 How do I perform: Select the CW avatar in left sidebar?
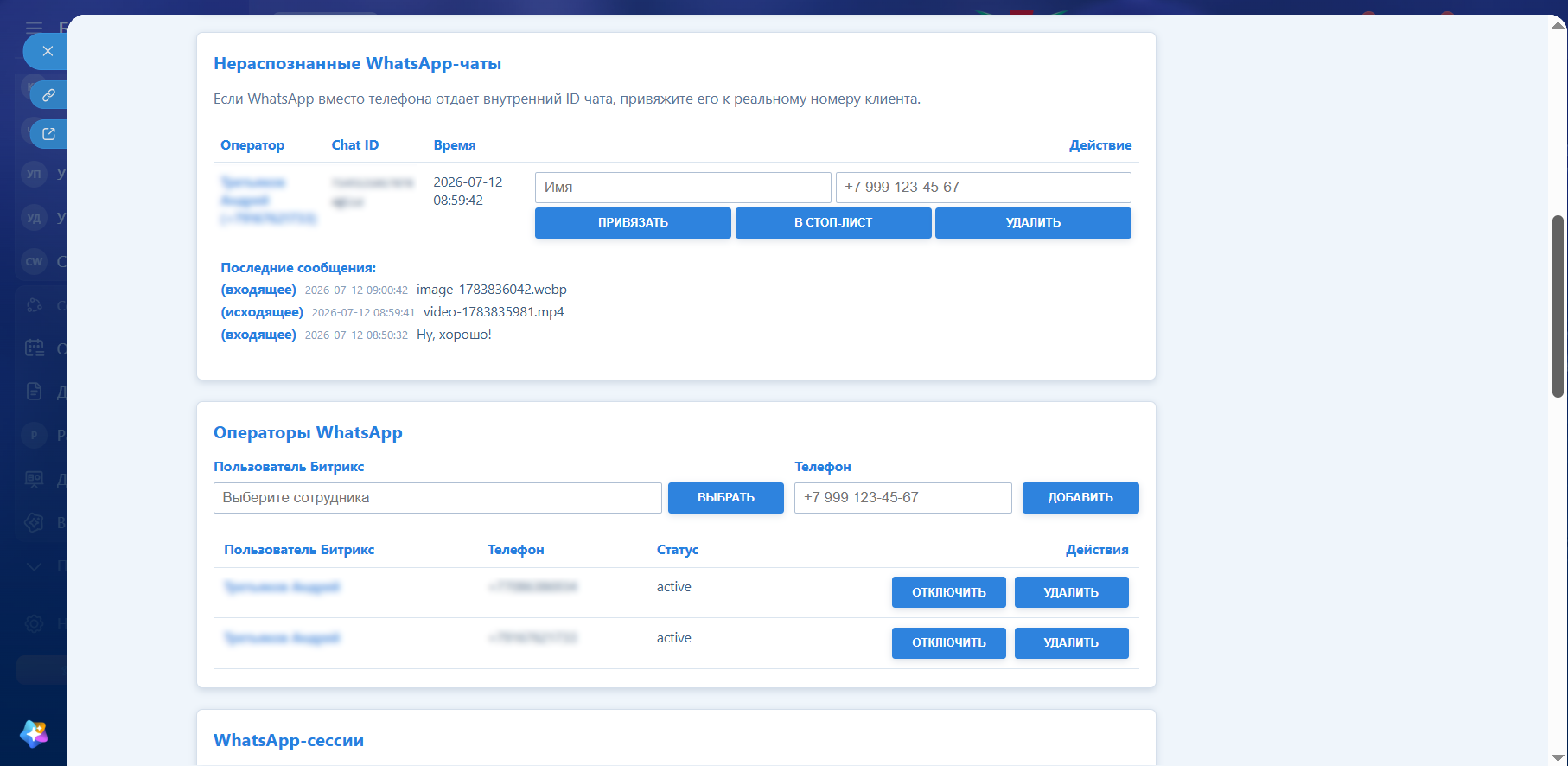(34, 261)
